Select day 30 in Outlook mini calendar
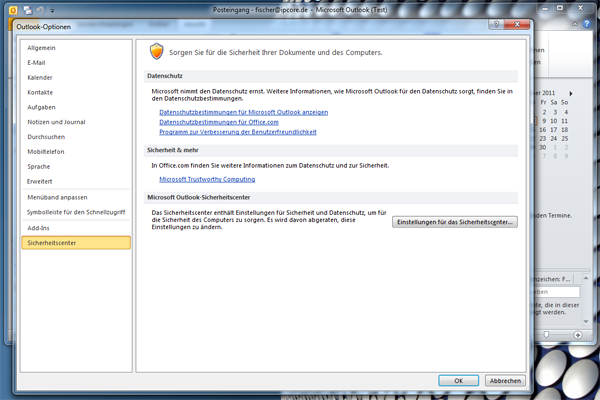This screenshot has width=600, height=400. click(x=543, y=147)
